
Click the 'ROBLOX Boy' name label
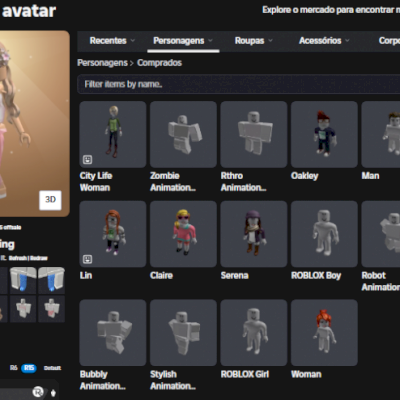(x=316, y=275)
